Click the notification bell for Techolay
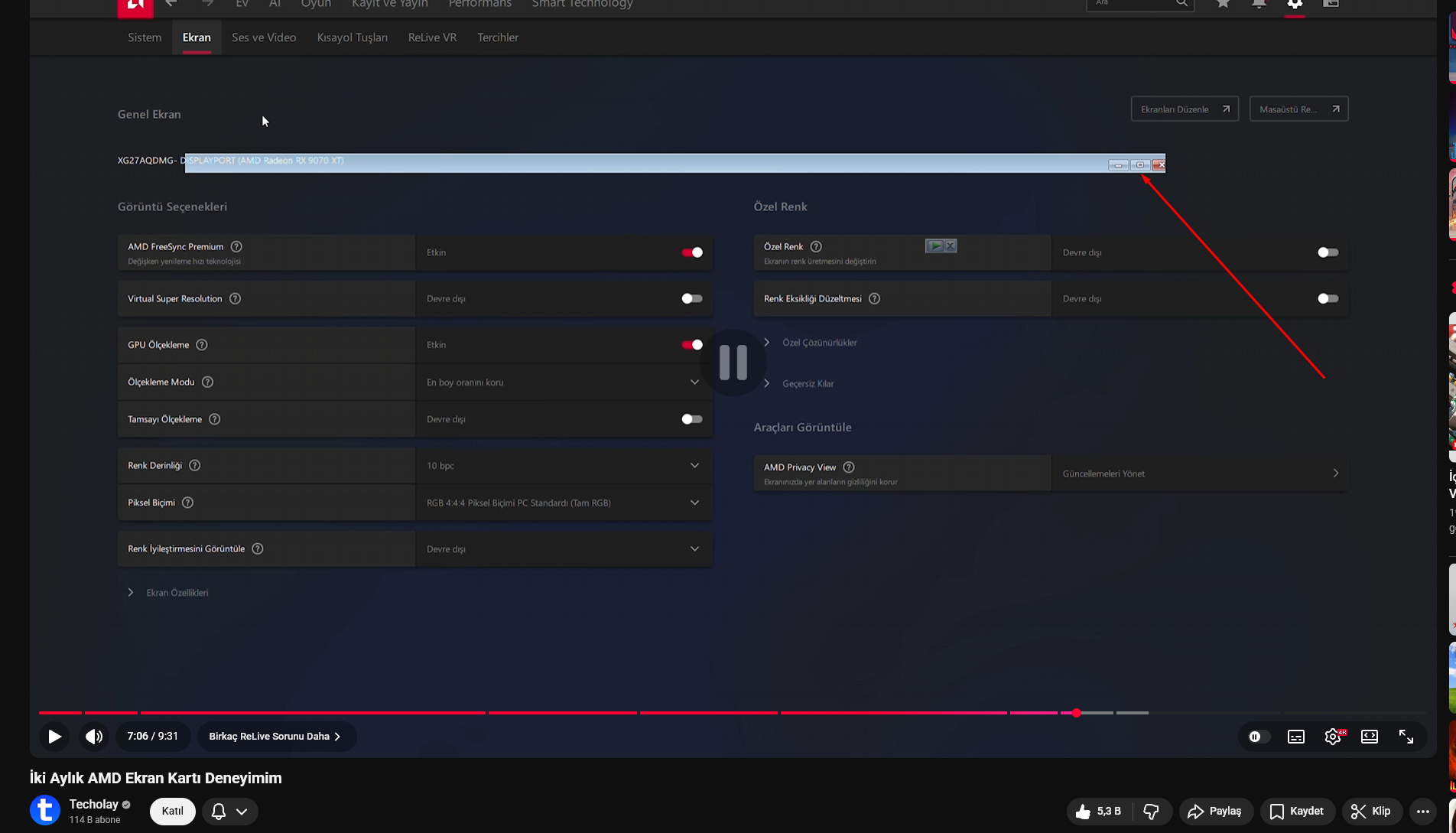Image resolution: width=1456 pixels, height=833 pixels. pyautogui.click(x=219, y=812)
